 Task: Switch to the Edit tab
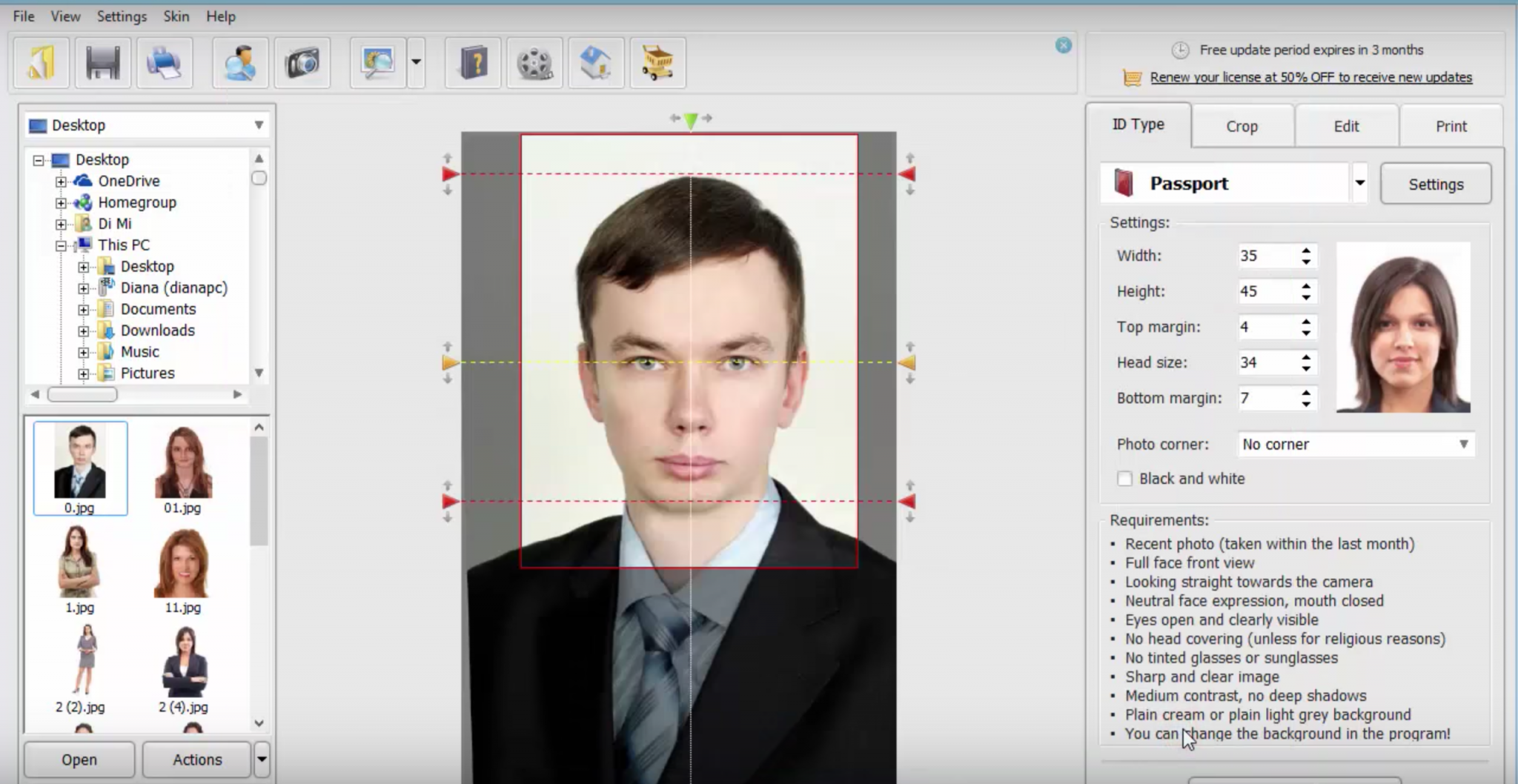(1346, 126)
